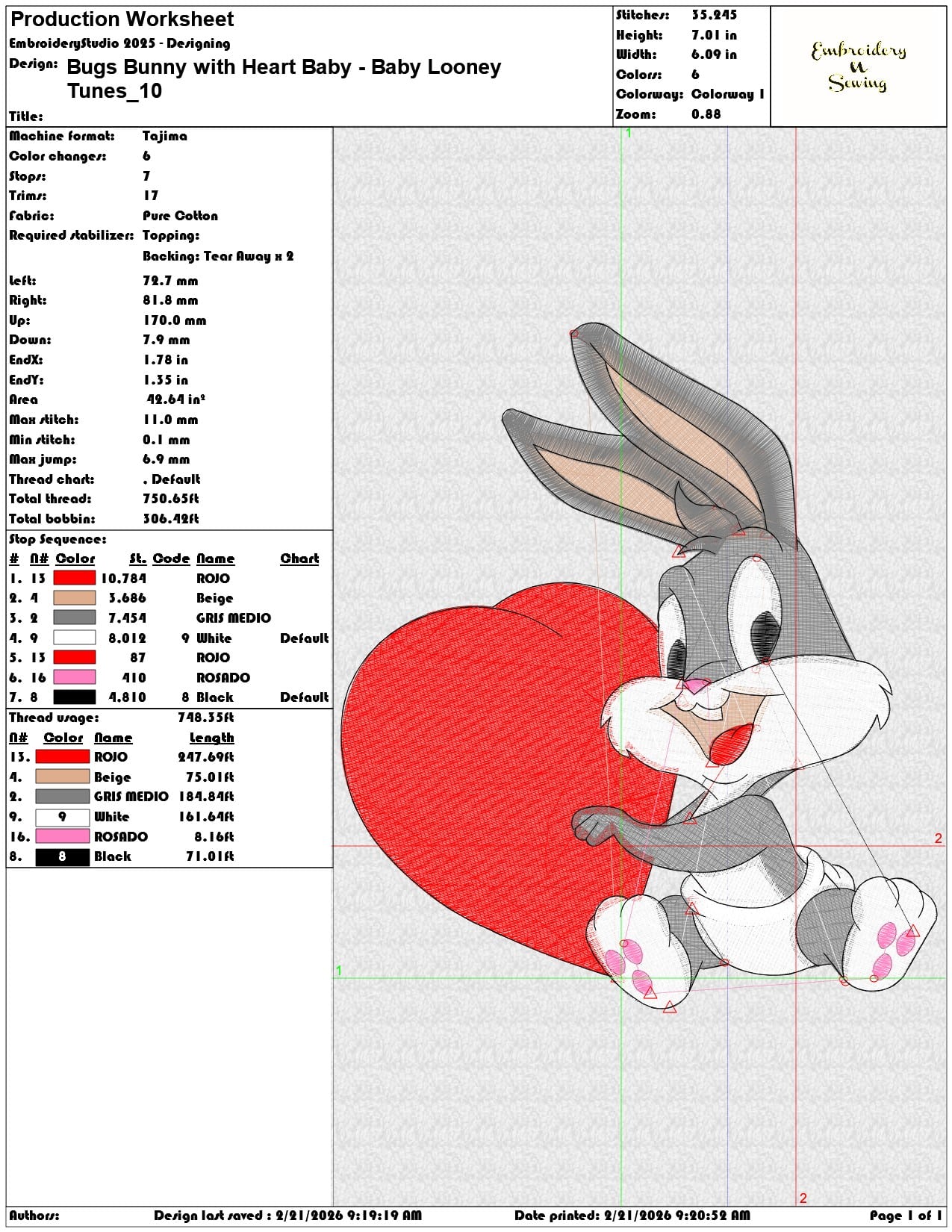Click the gray swatch in the GRIS MEDIO stop row
The width and height of the screenshot is (952, 1232).
point(75,617)
